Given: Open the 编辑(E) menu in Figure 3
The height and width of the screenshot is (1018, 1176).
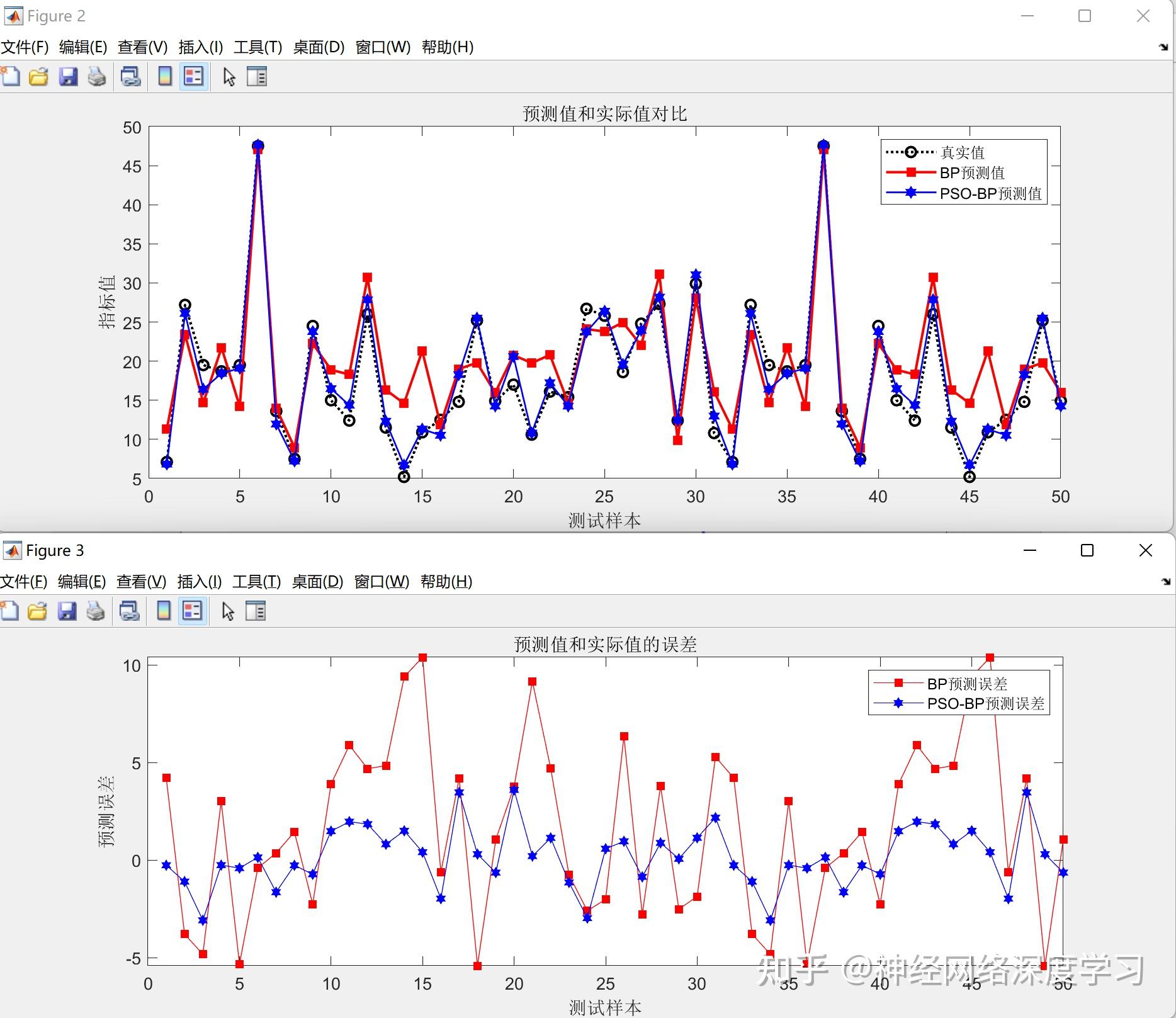Looking at the screenshot, I should (x=81, y=581).
